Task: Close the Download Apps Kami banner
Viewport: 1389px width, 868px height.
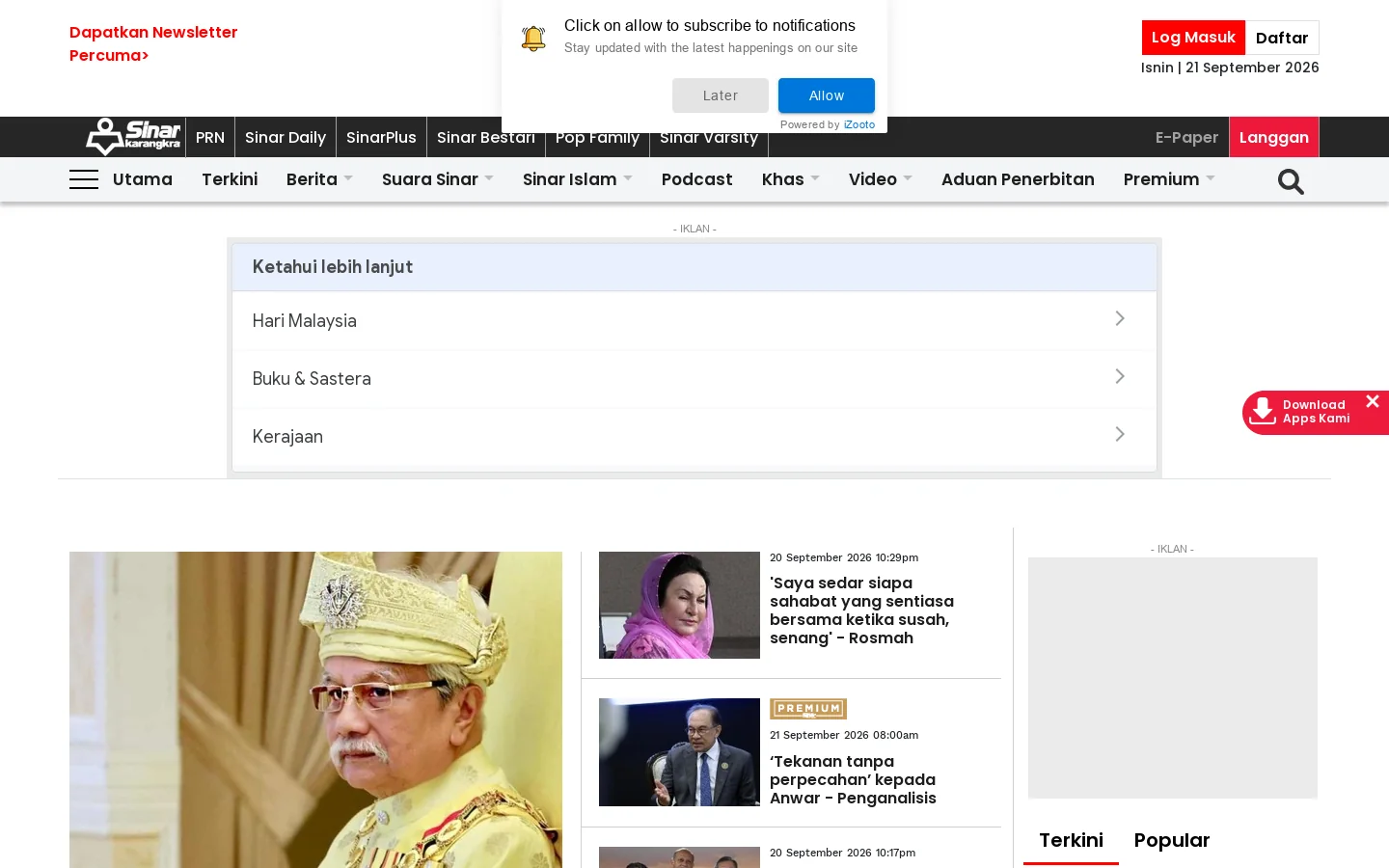Action: [x=1373, y=401]
